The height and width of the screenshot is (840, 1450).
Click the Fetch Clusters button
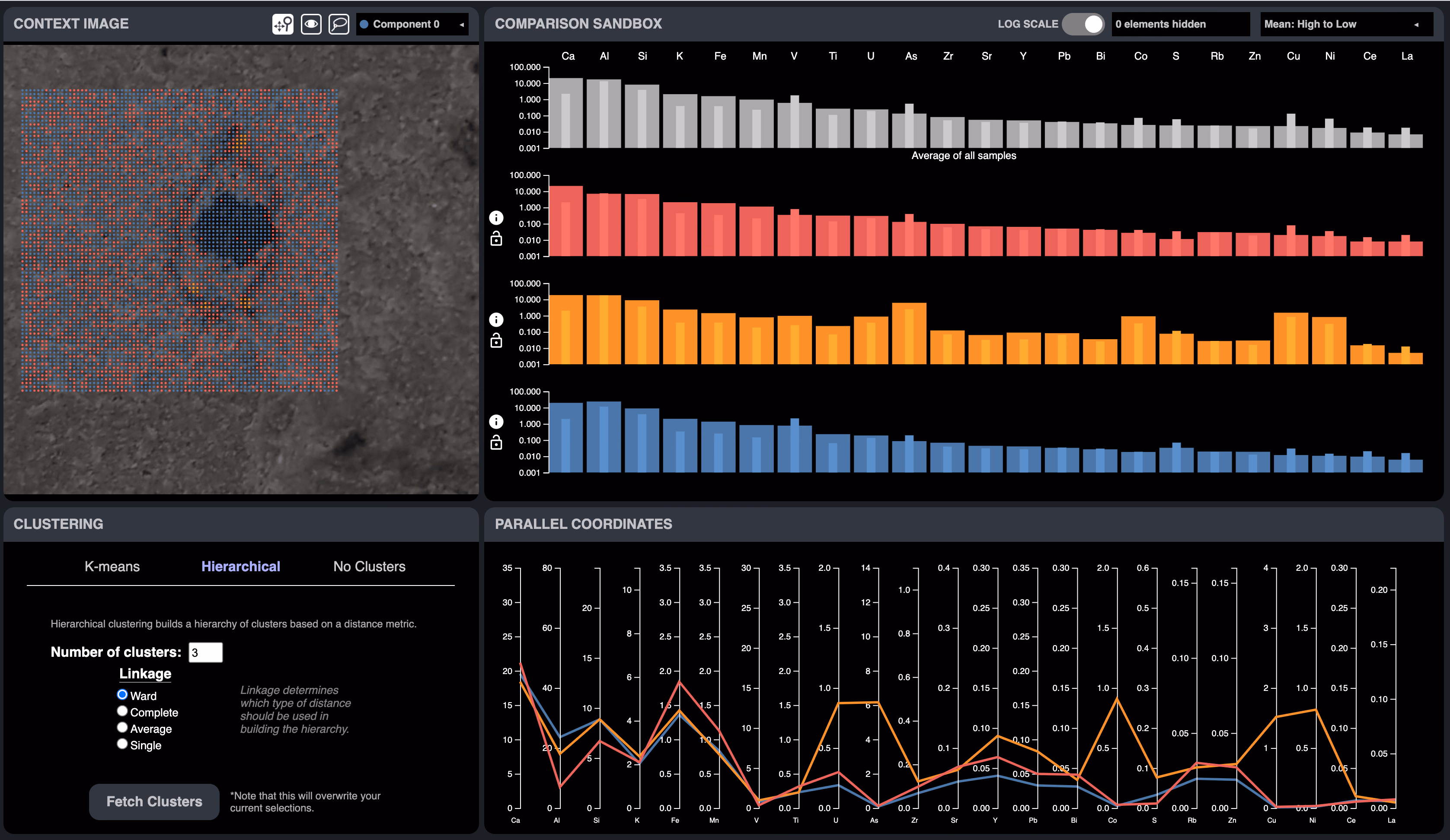click(154, 802)
